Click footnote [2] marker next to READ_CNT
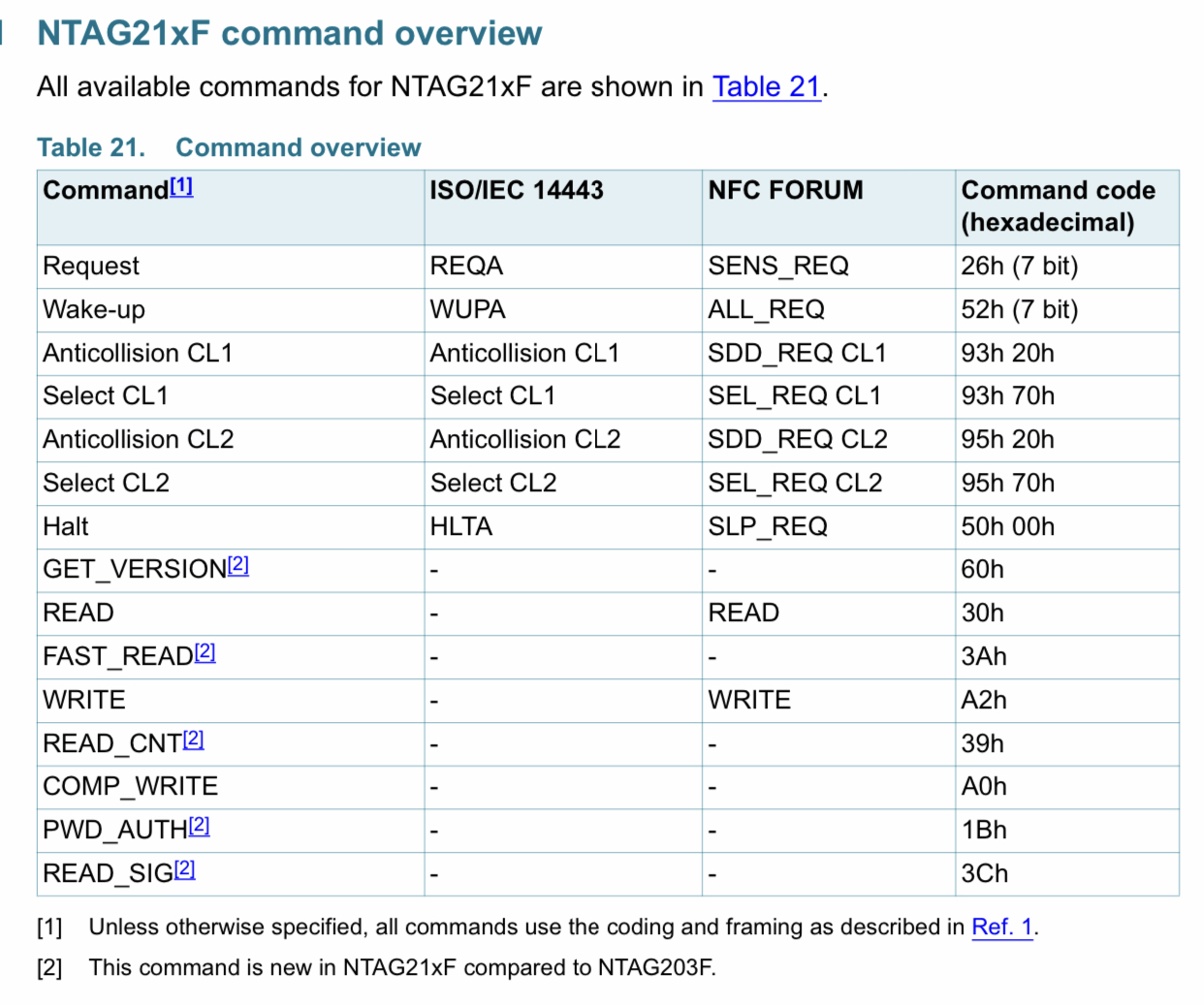 coord(194,739)
